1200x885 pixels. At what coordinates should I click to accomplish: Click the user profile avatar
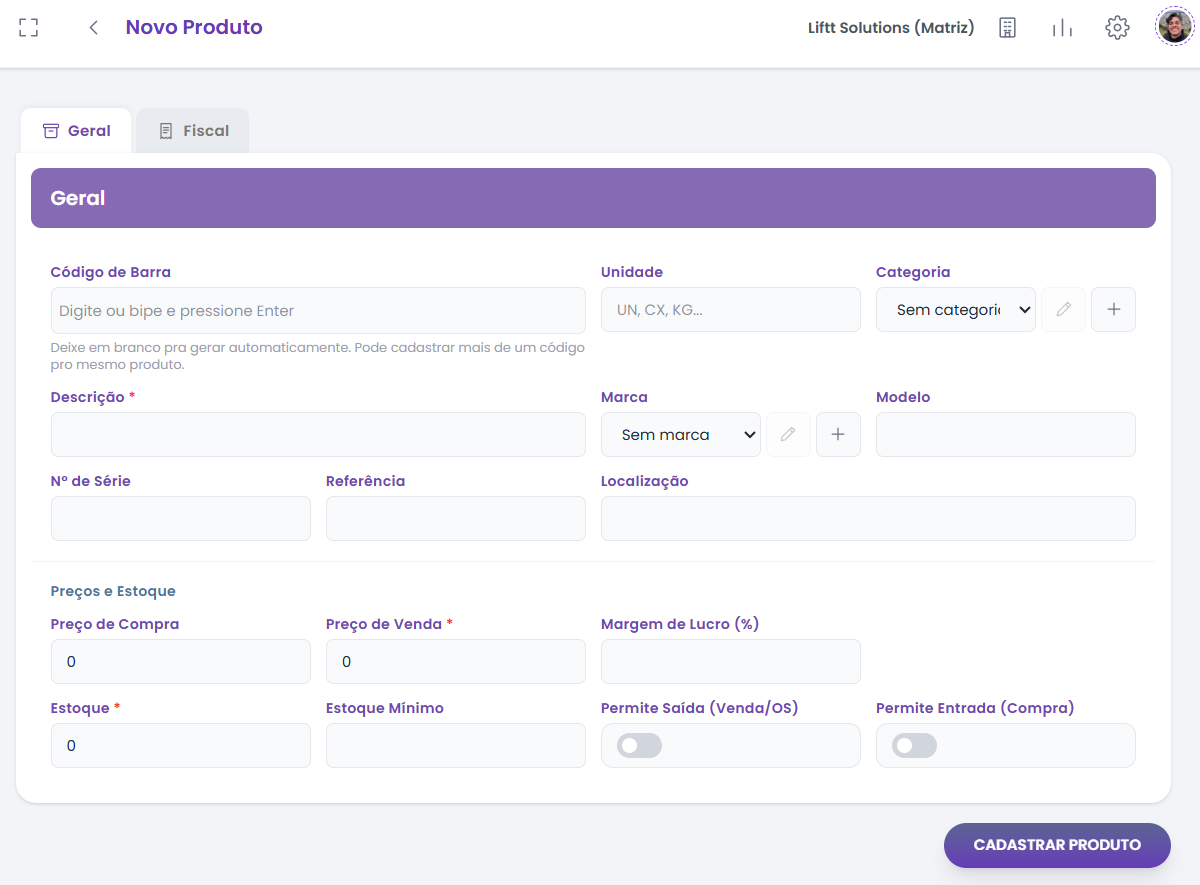click(1174, 27)
